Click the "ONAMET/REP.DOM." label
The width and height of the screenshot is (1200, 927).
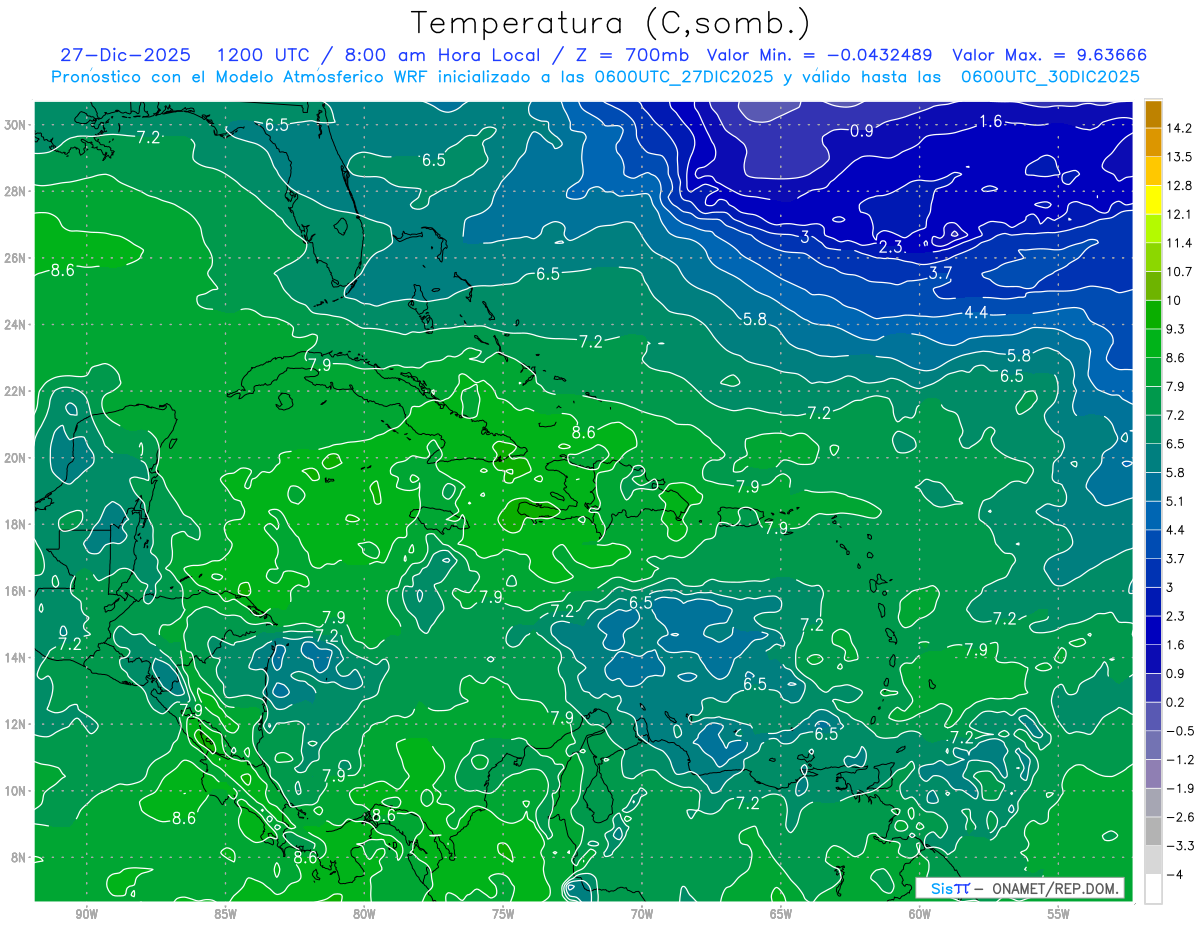[1057, 888]
